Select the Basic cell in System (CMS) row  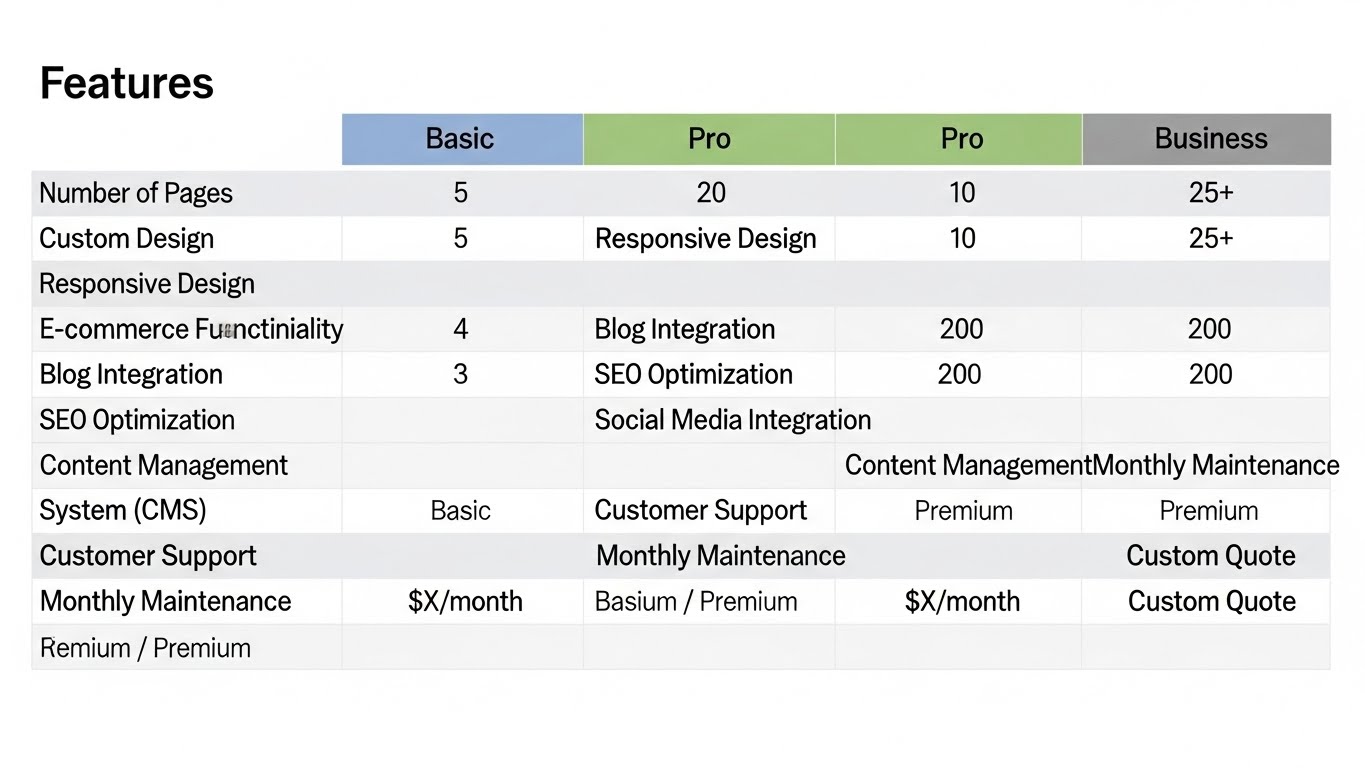point(460,511)
